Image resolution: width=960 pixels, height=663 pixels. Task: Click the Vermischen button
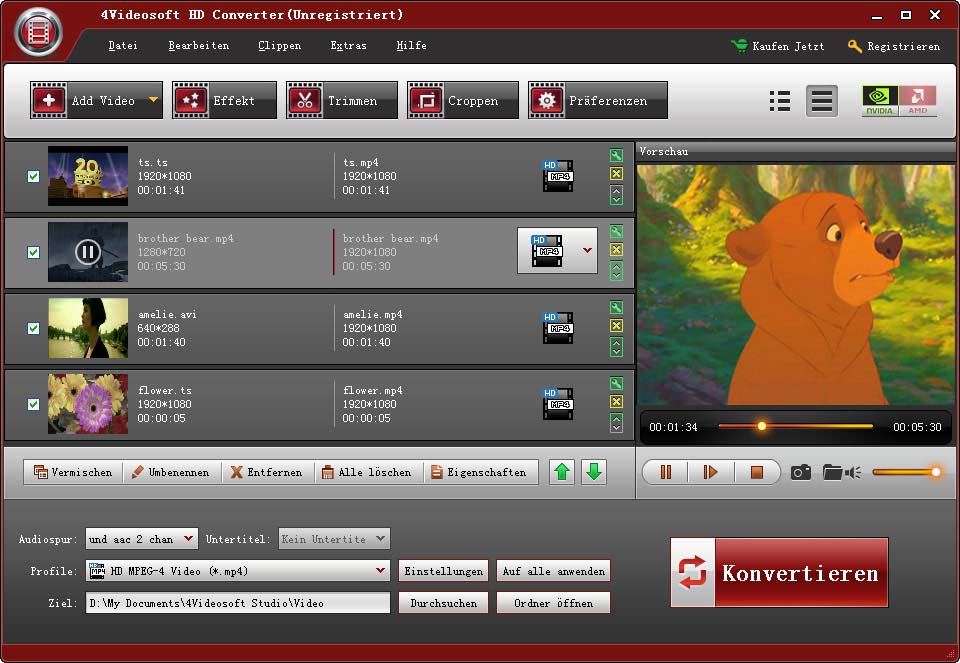tap(73, 472)
